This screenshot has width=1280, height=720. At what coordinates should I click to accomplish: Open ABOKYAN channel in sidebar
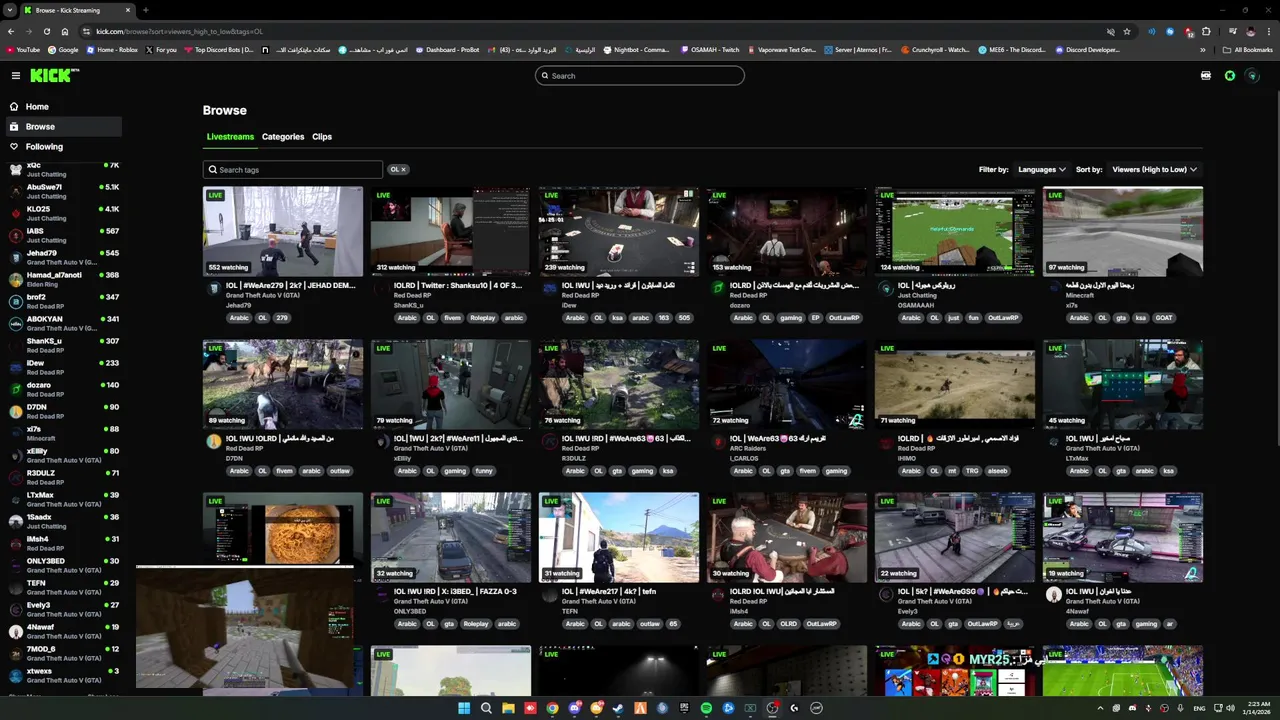(62, 323)
